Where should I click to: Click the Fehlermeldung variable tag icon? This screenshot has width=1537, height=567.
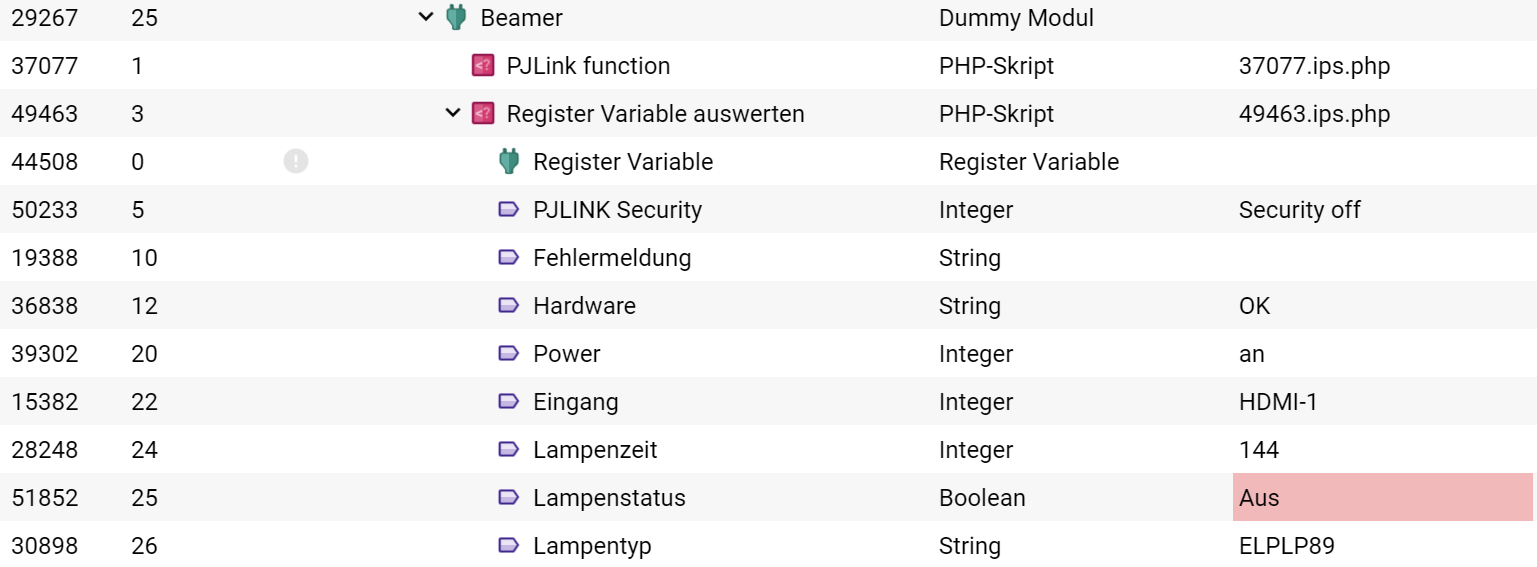[x=509, y=258]
